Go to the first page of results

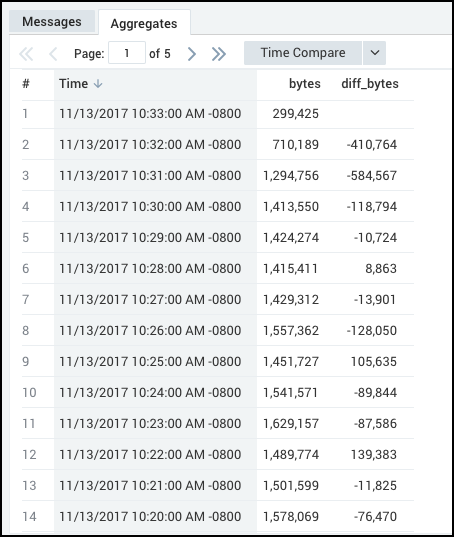click(x=26, y=54)
